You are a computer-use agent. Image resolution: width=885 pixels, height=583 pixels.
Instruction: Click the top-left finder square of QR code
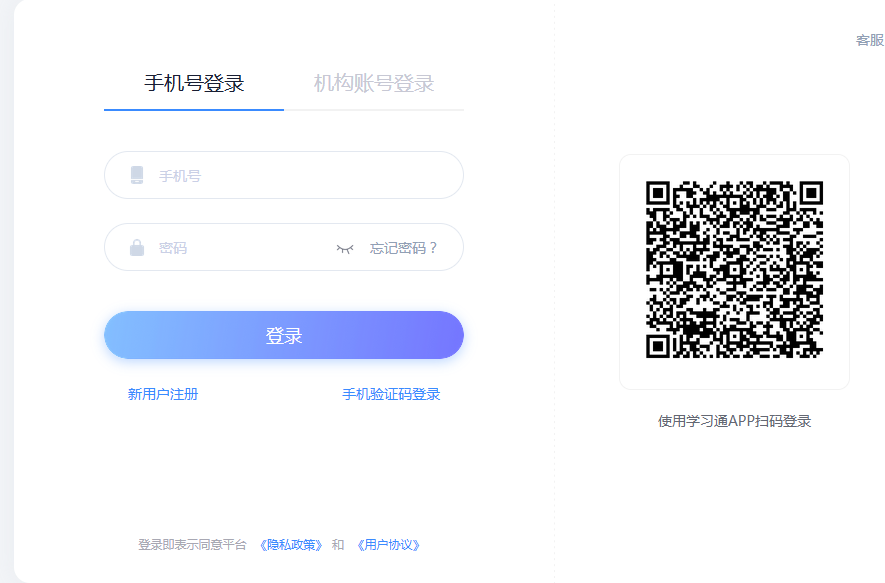[x=658, y=193]
